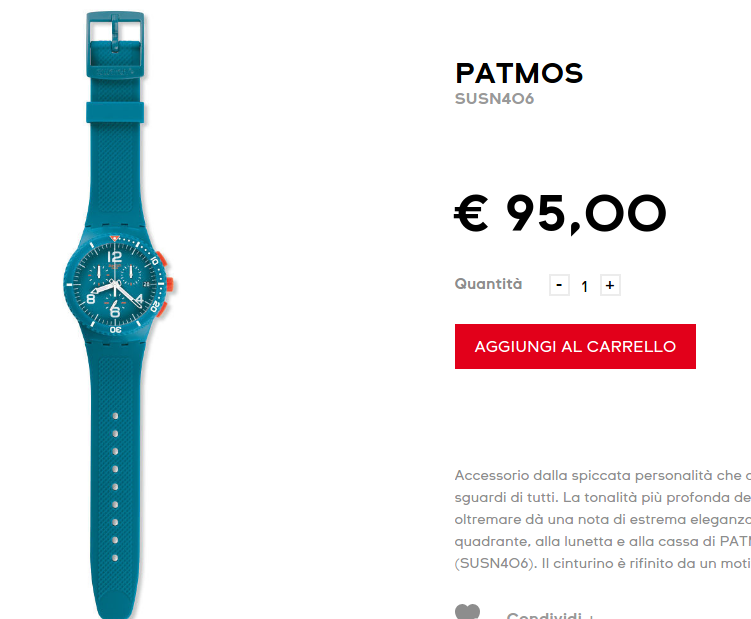The height and width of the screenshot is (619, 751).
Task: Select the SUSN406 product code text
Action: pos(494,99)
